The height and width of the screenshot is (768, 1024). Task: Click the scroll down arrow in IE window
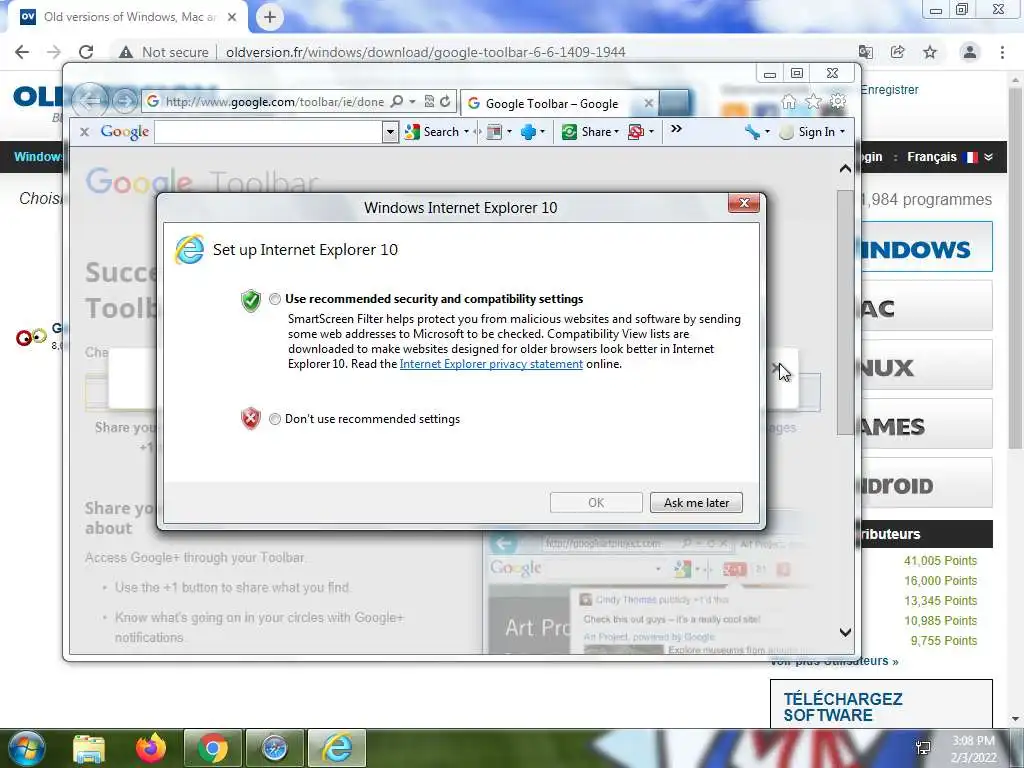click(845, 632)
